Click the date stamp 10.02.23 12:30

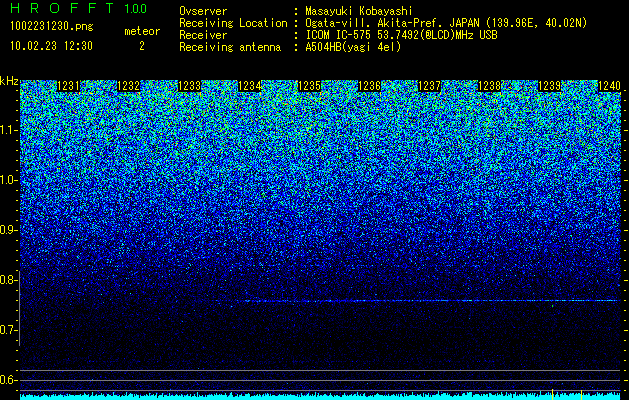[x=51, y=46]
